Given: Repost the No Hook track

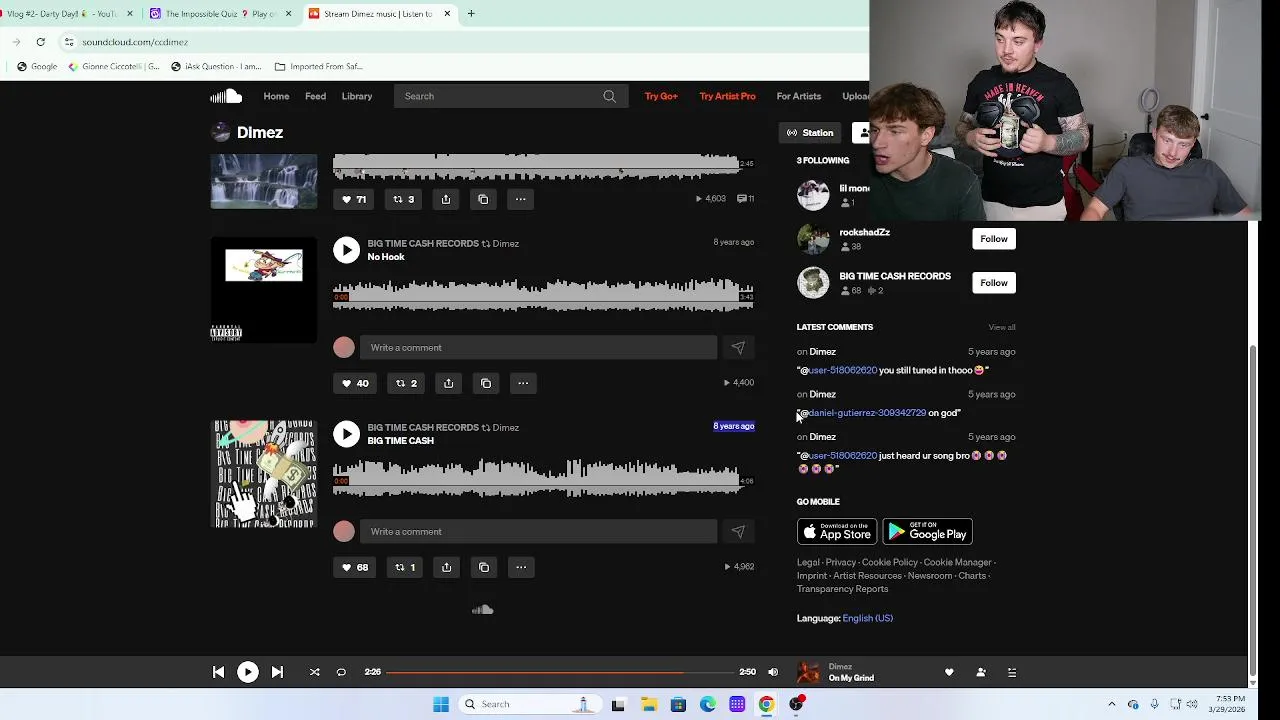Looking at the screenshot, I should pyautogui.click(x=406, y=383).
